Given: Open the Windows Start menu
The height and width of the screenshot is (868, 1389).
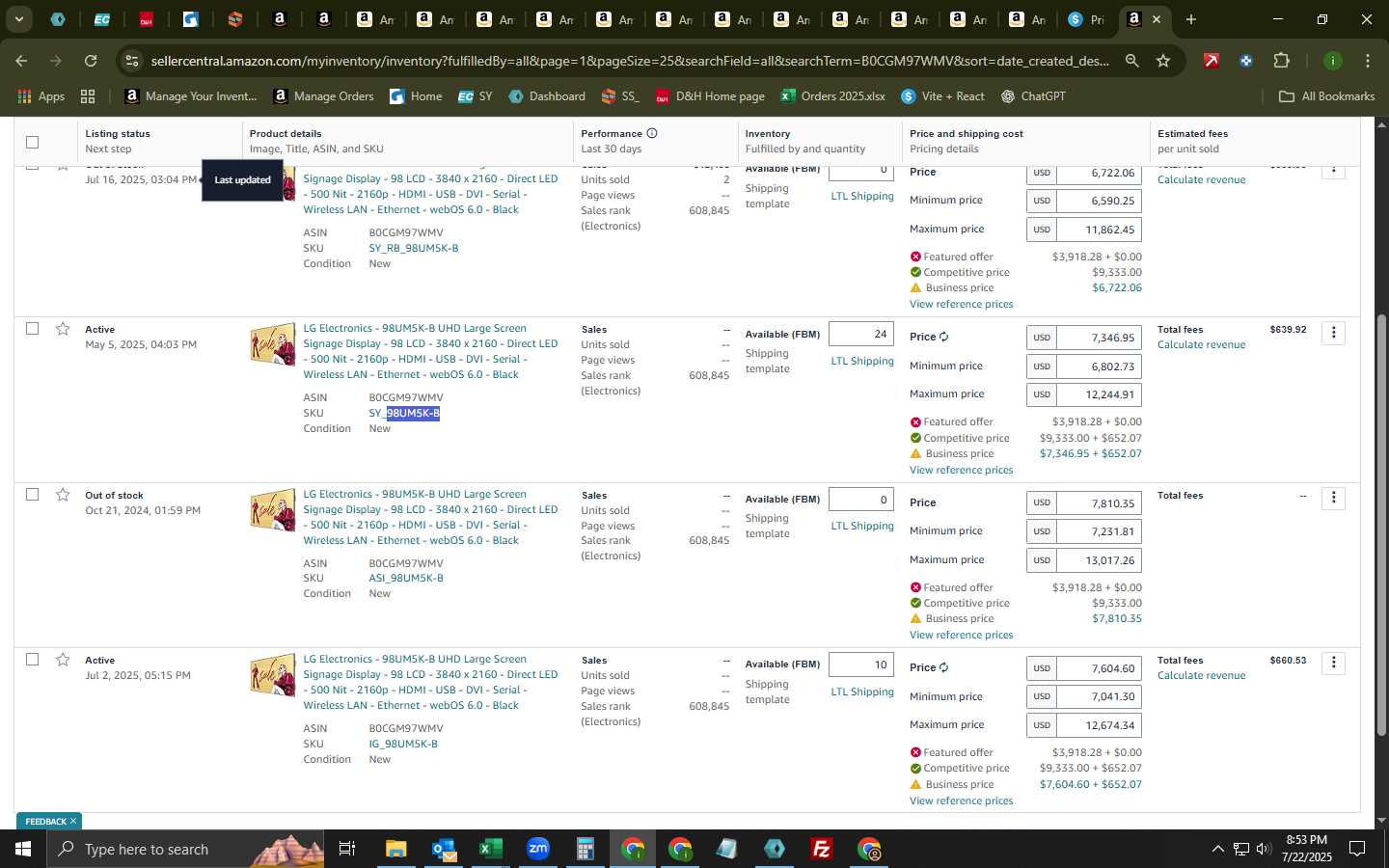Looking at the screenshot, I should tap(22, 849).
